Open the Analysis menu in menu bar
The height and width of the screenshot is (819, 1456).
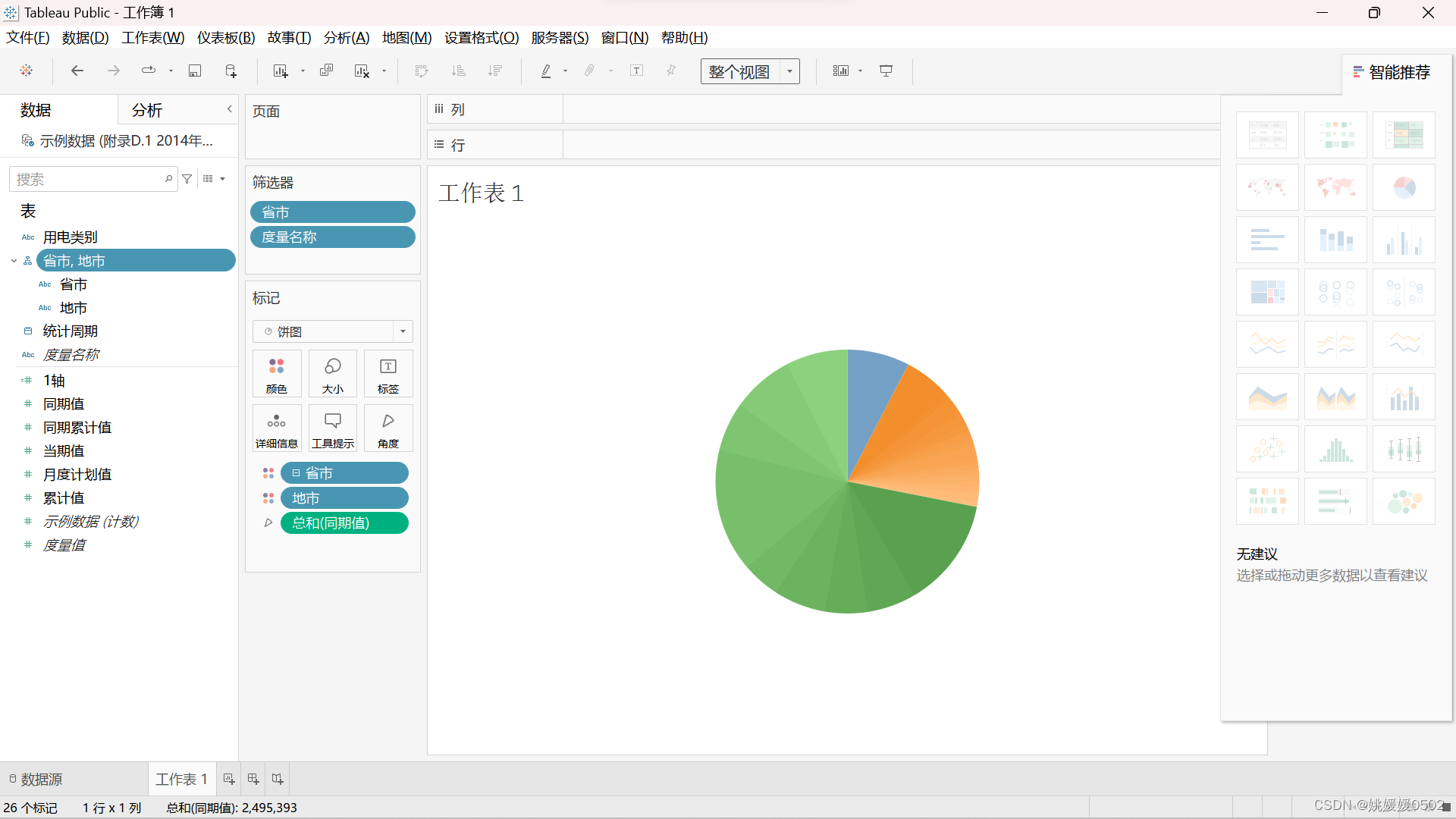(347, 37)
